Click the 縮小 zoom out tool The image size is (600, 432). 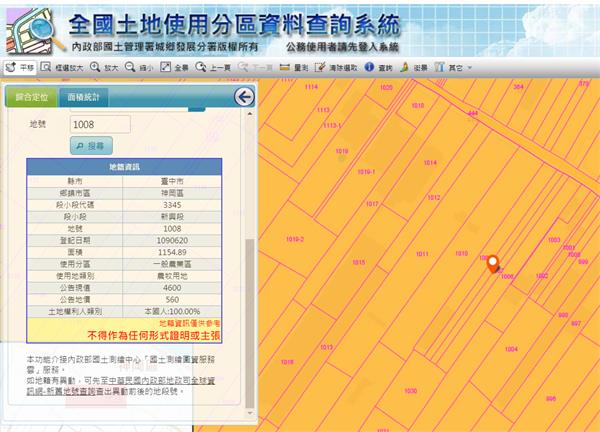pos(140,68)
